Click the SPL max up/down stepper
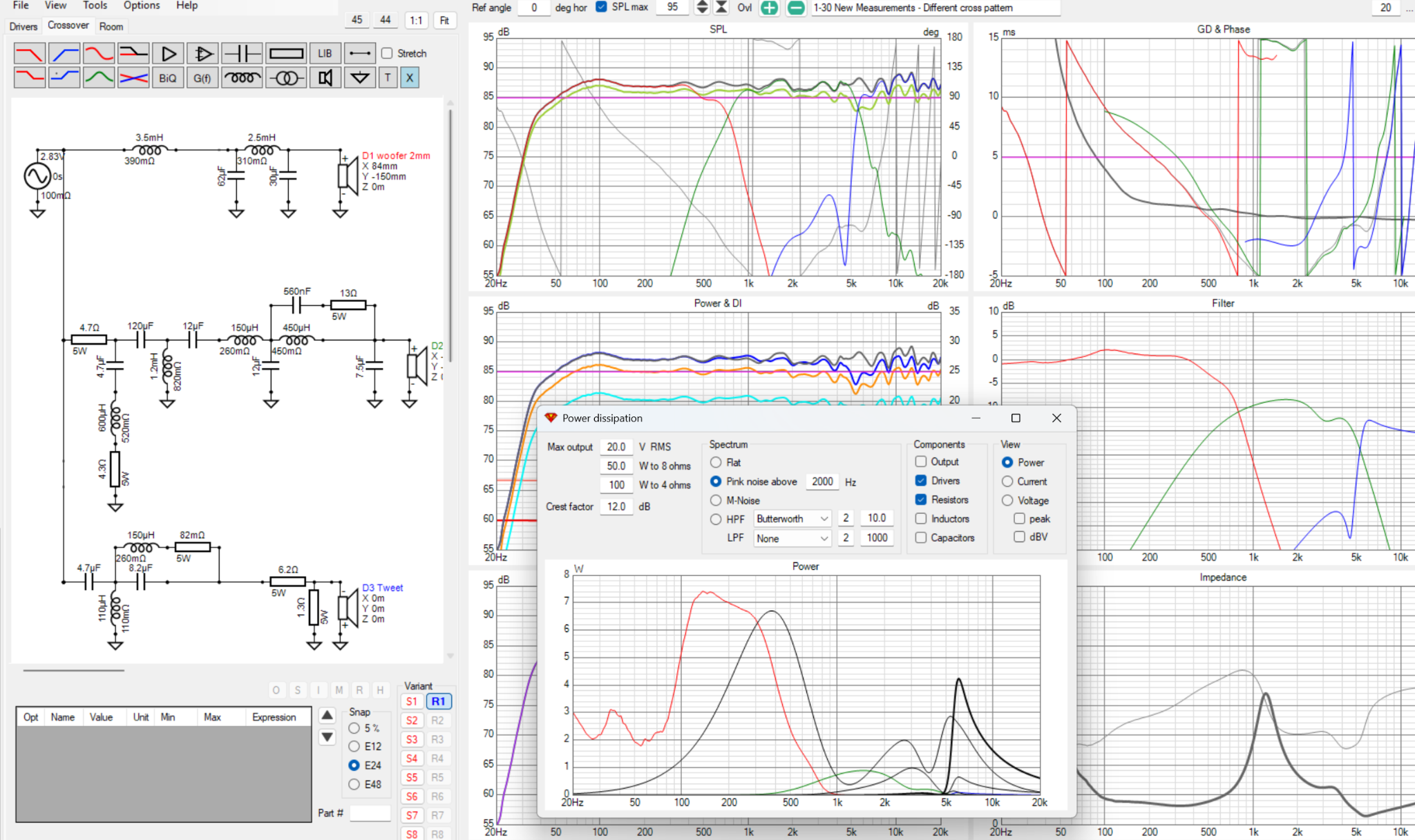 click(702, 7)
